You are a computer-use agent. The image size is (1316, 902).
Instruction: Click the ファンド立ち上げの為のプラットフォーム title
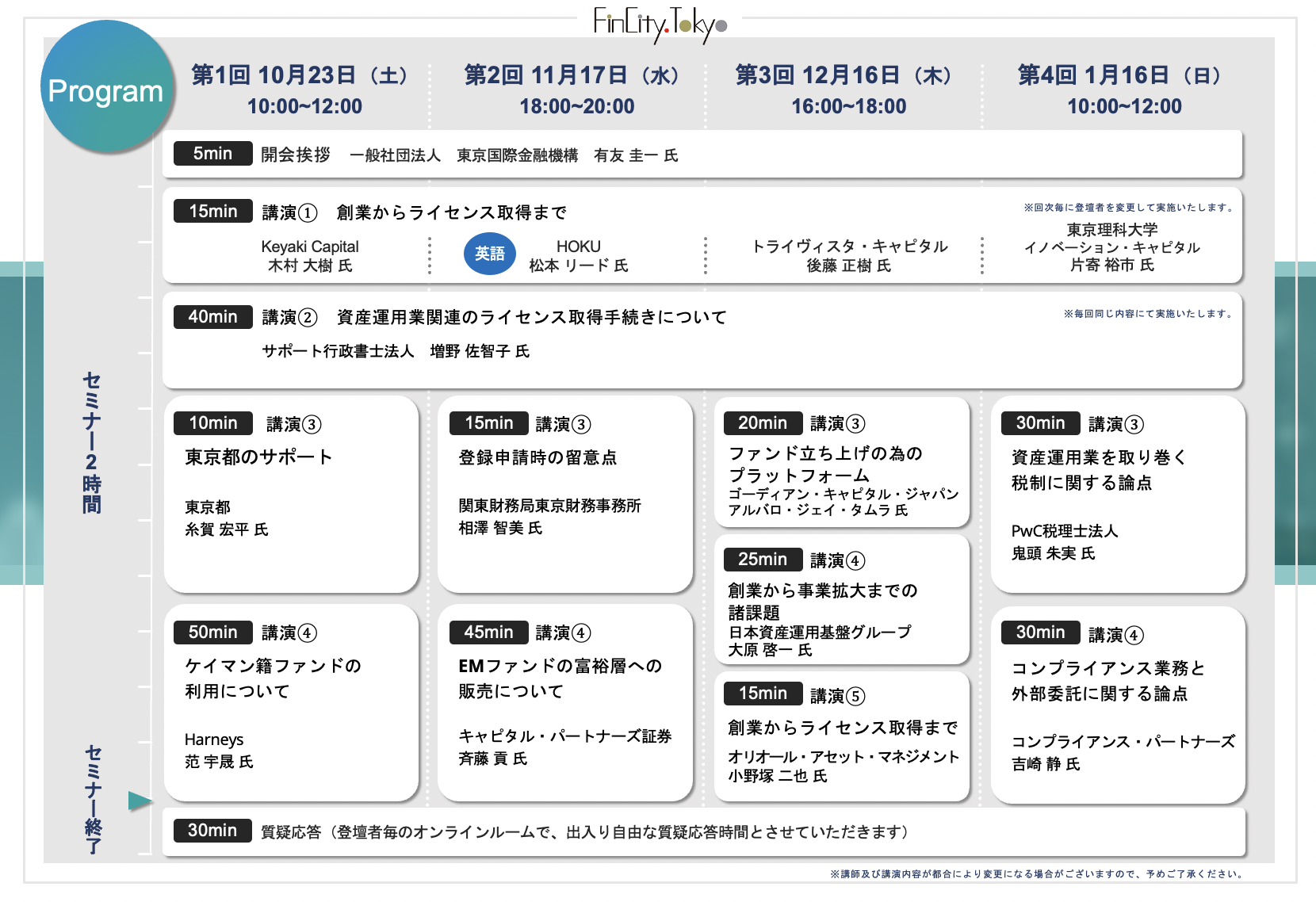[824, 464]
